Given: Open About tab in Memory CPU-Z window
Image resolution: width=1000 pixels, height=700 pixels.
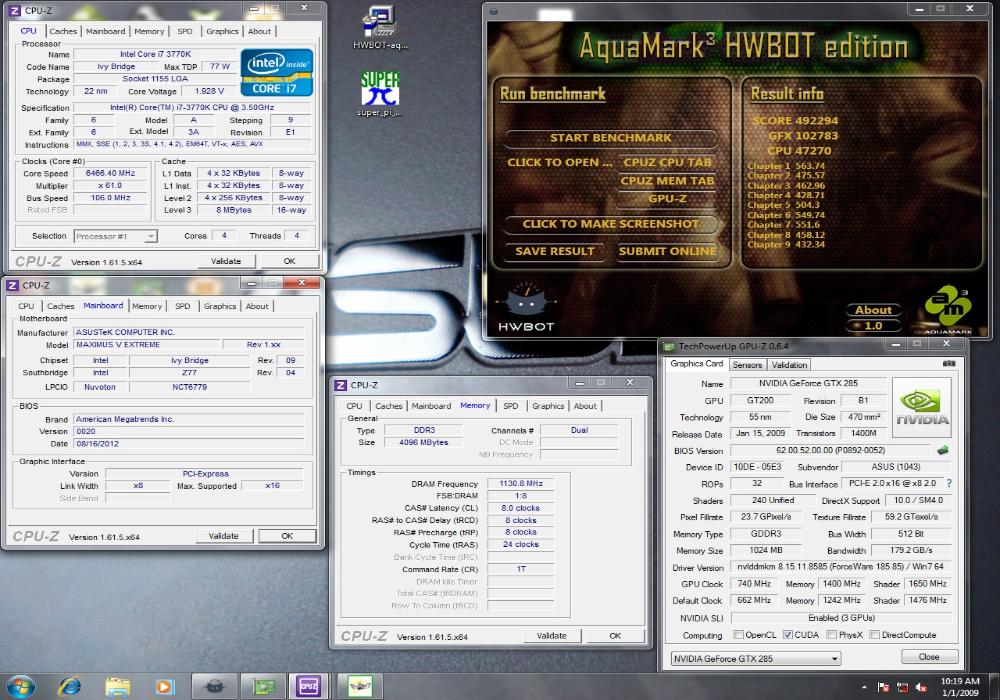Looking at the screenshot, I should 585,405.
